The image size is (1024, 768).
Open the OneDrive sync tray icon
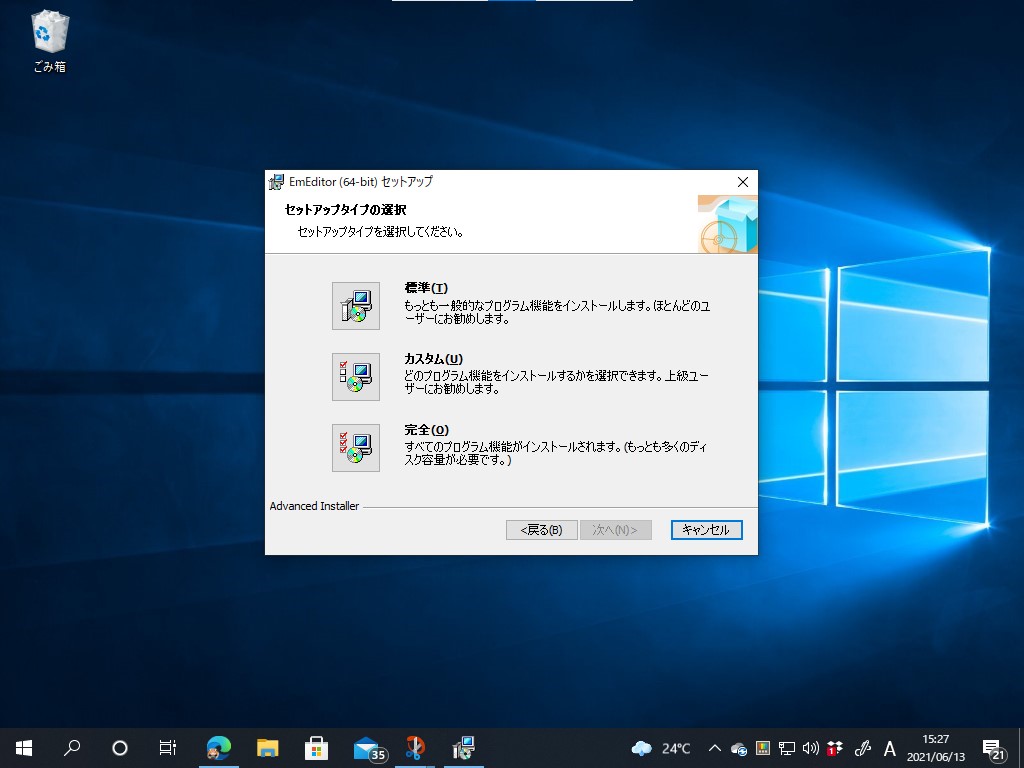click(739, 748)
